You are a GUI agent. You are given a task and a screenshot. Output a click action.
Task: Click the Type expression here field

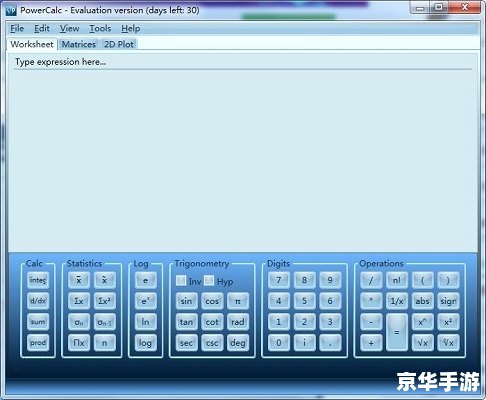tap(243, 62)
